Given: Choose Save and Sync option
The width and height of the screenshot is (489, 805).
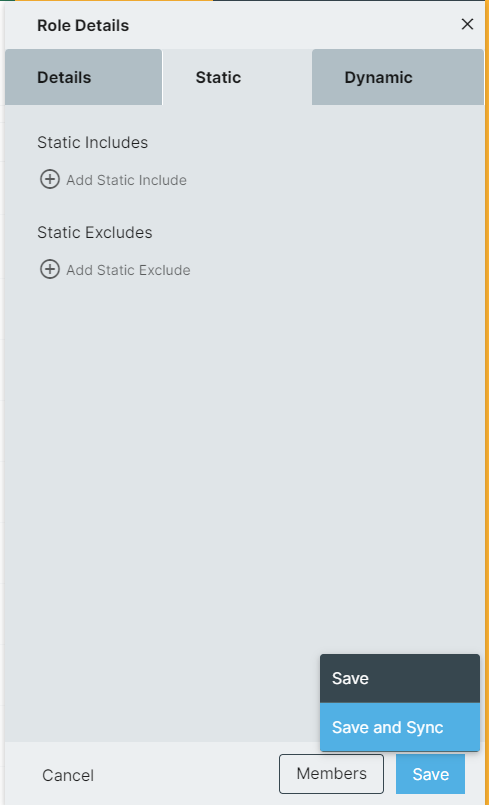Looking at the screenshot, I should pyautogui.click(x=400, y=727).
